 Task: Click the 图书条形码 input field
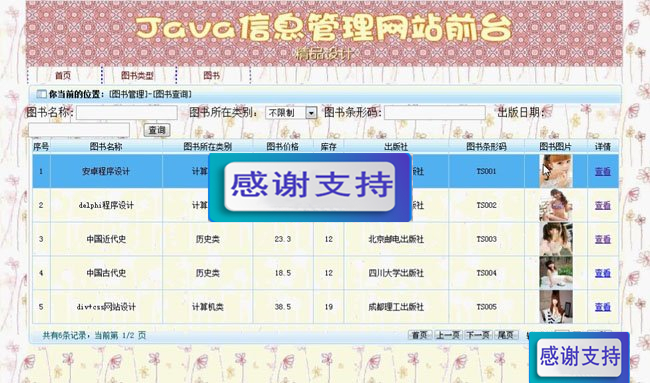(x=435, y=112)
